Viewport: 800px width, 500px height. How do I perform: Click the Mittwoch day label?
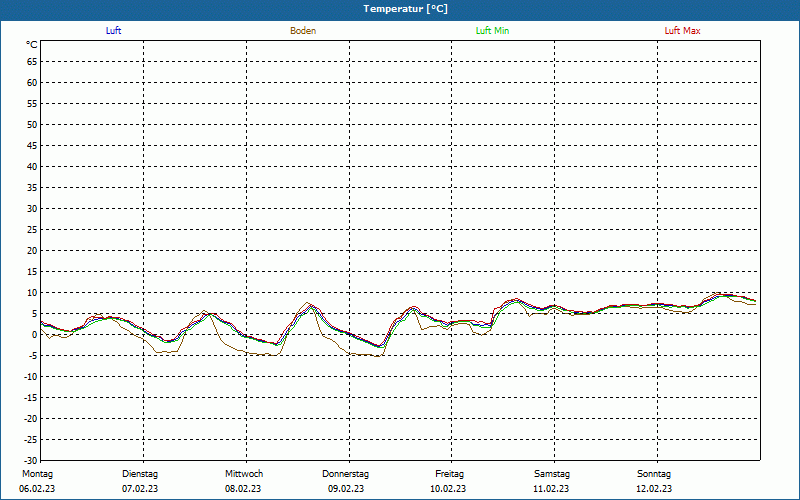click(244, 474)
